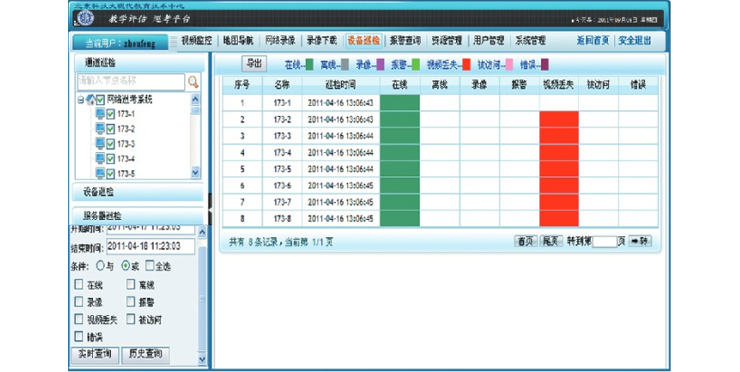Click the green 在线 legend swatch

pos(310,65)
